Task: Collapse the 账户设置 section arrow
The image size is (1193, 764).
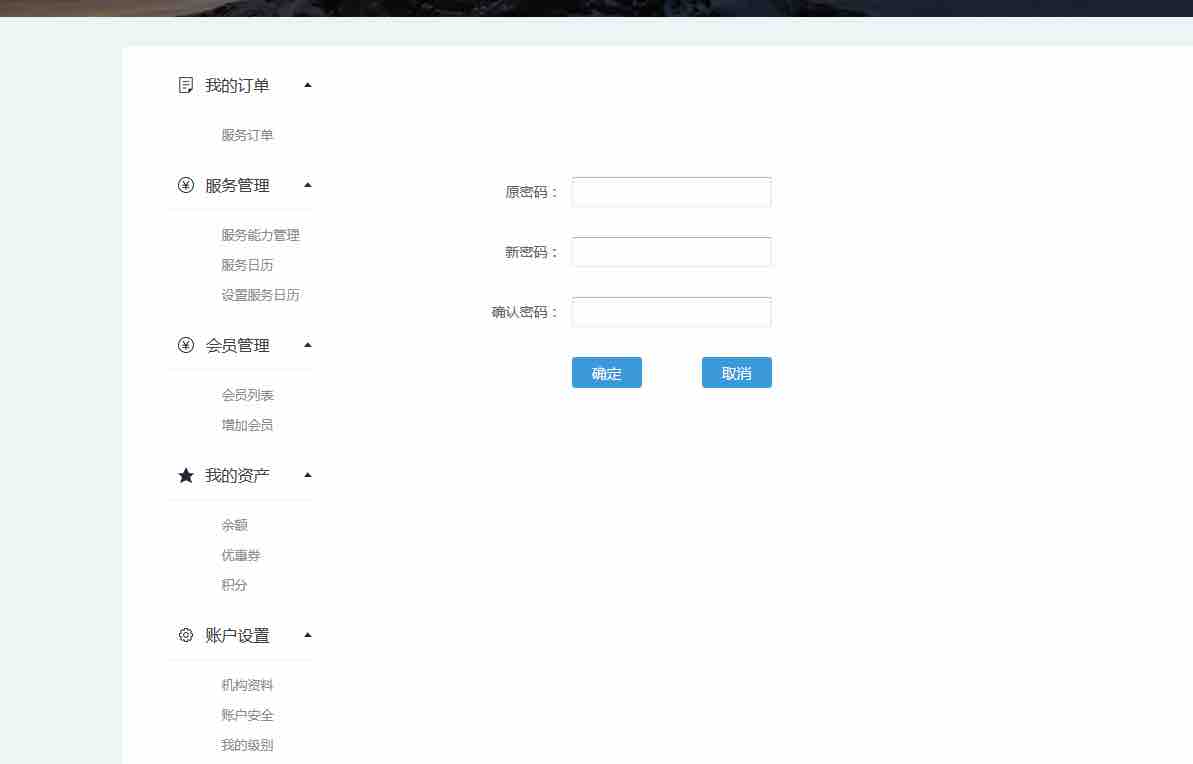Action: [308, 635]
